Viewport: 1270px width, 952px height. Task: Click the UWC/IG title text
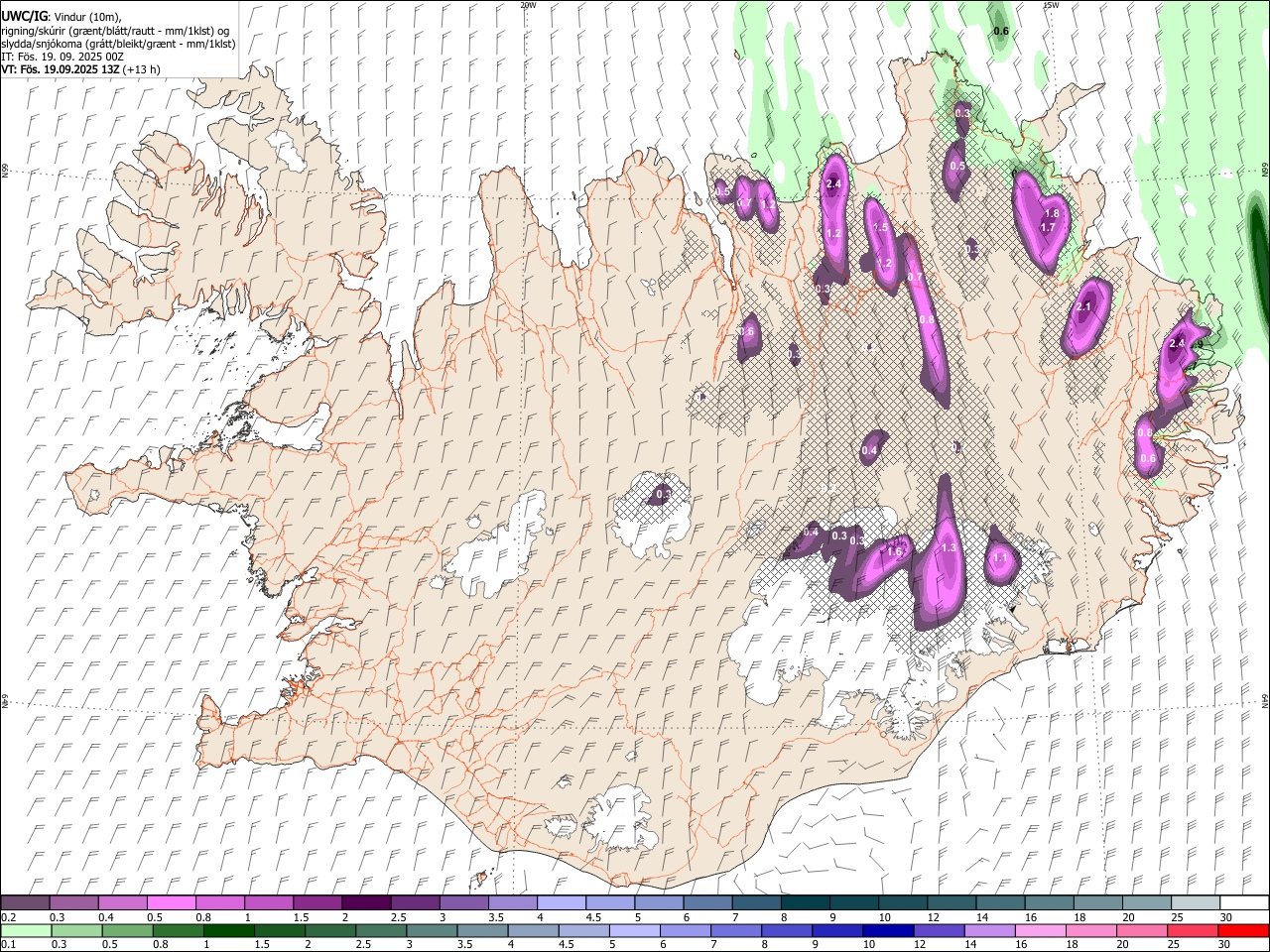[24, 16]
